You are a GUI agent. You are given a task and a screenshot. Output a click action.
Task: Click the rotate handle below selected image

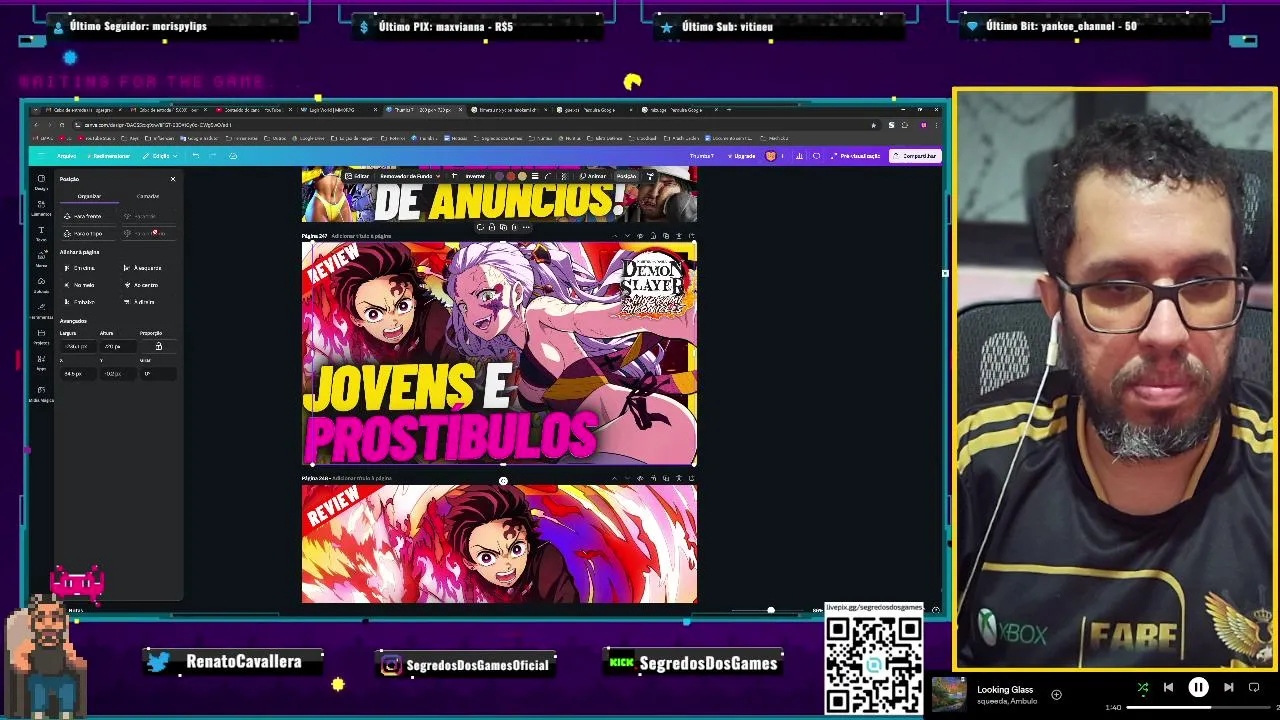point(503,481)
